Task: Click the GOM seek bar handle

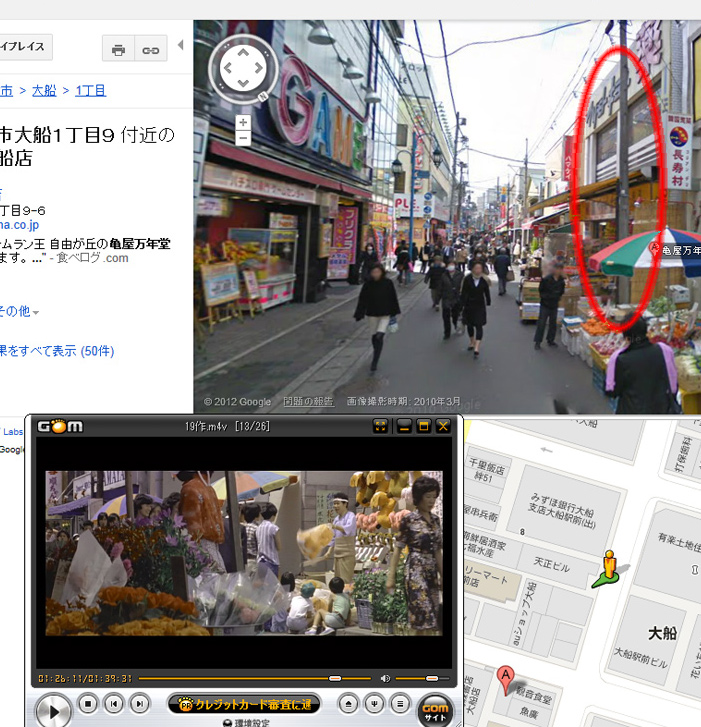Action: tap(335, 678)
